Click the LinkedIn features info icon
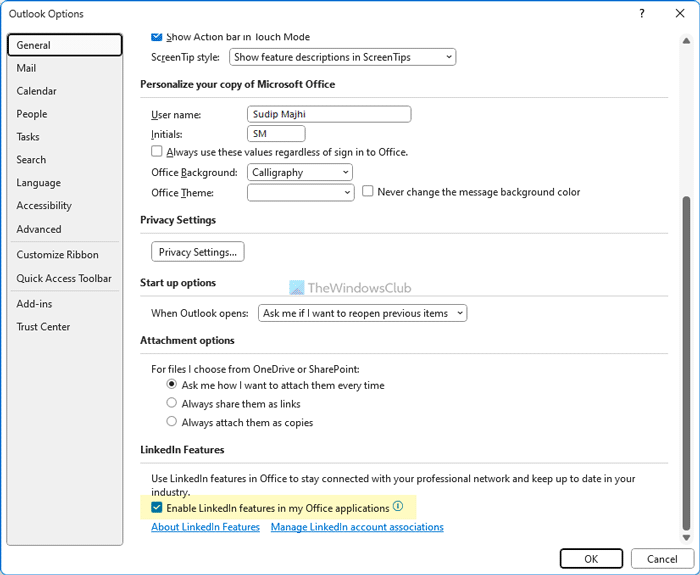 [398, 508]
